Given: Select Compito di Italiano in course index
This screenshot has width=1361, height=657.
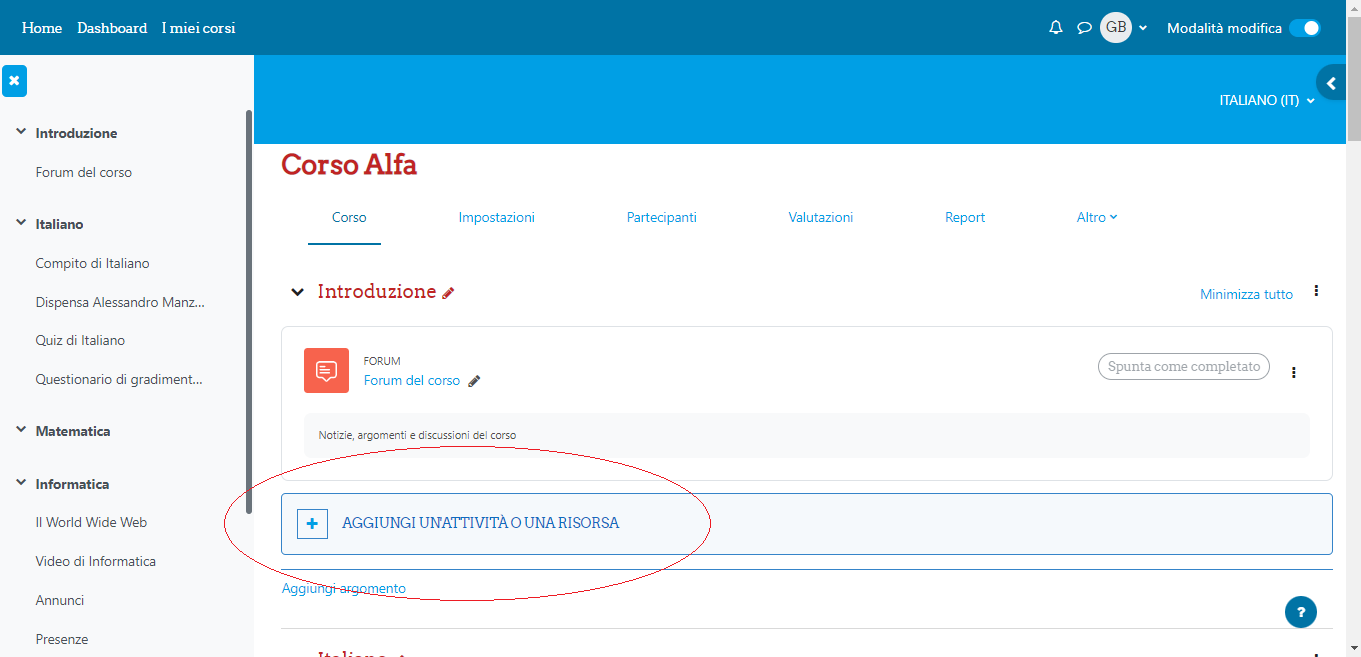Looking at the screenshot, I should click(x=92, y=263).
